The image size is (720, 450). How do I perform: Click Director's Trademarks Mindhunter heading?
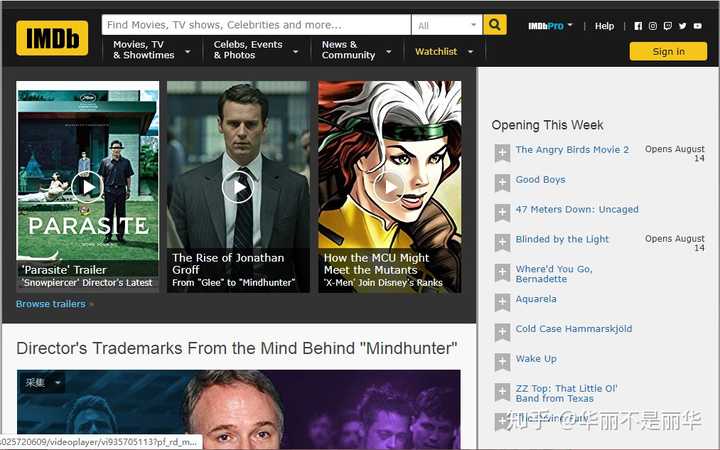click(236, 348)
